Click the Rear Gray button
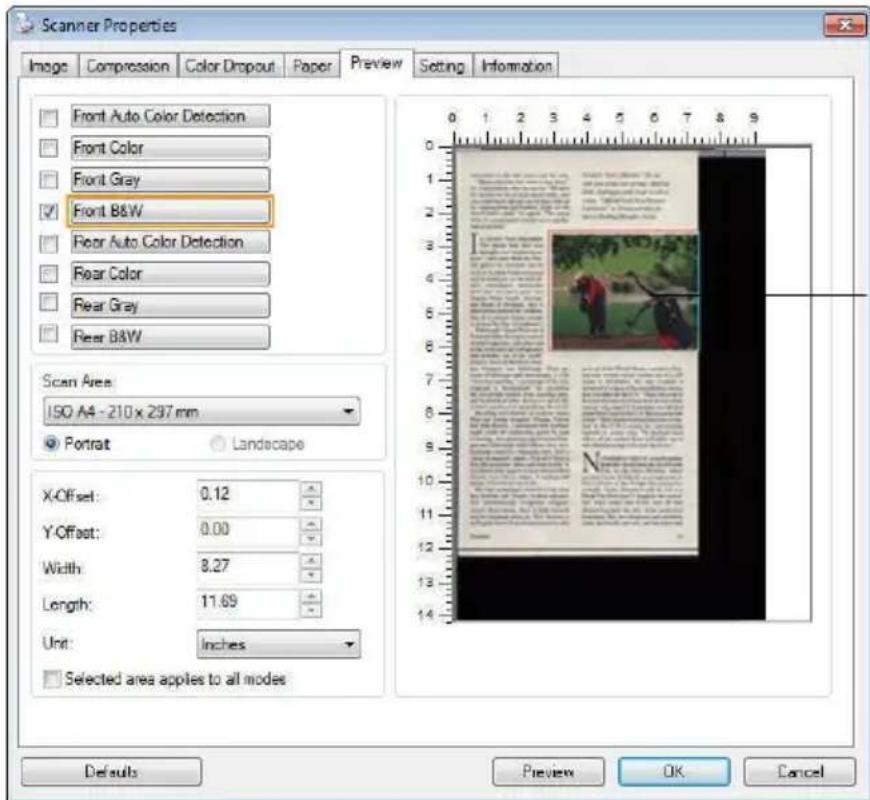Image resolution: width=870 pixels, height=800 pixels. click(x=170, y=305)
